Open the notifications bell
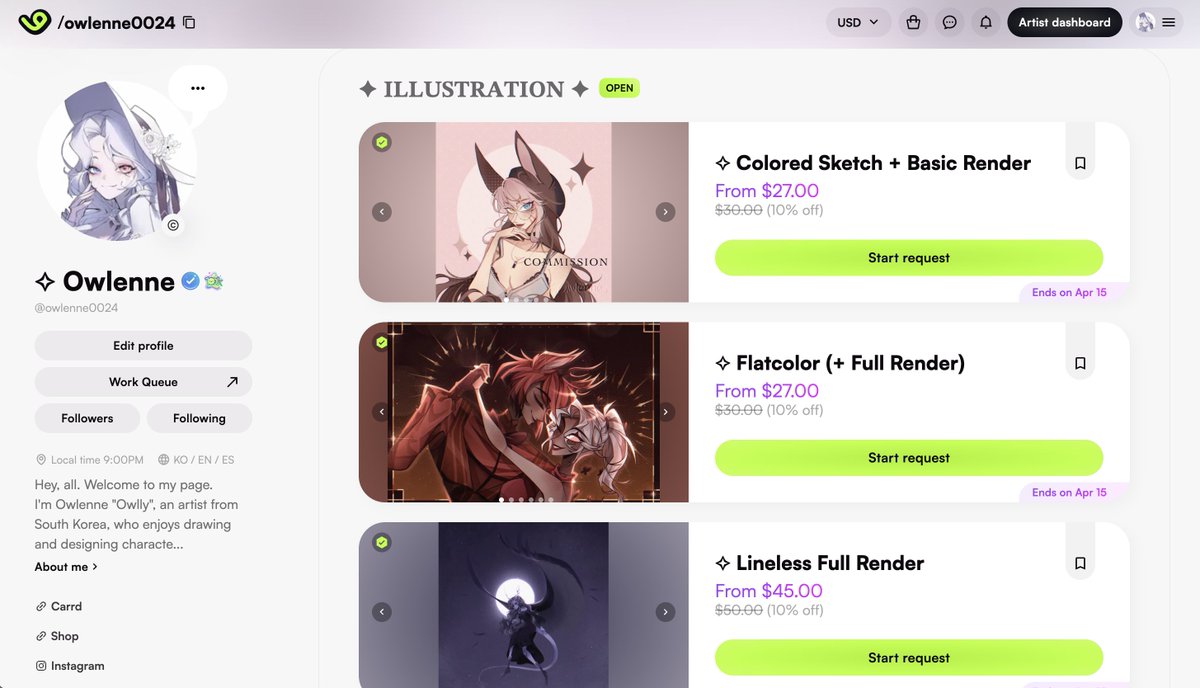 pyautogui.click(x=986, y=22)
